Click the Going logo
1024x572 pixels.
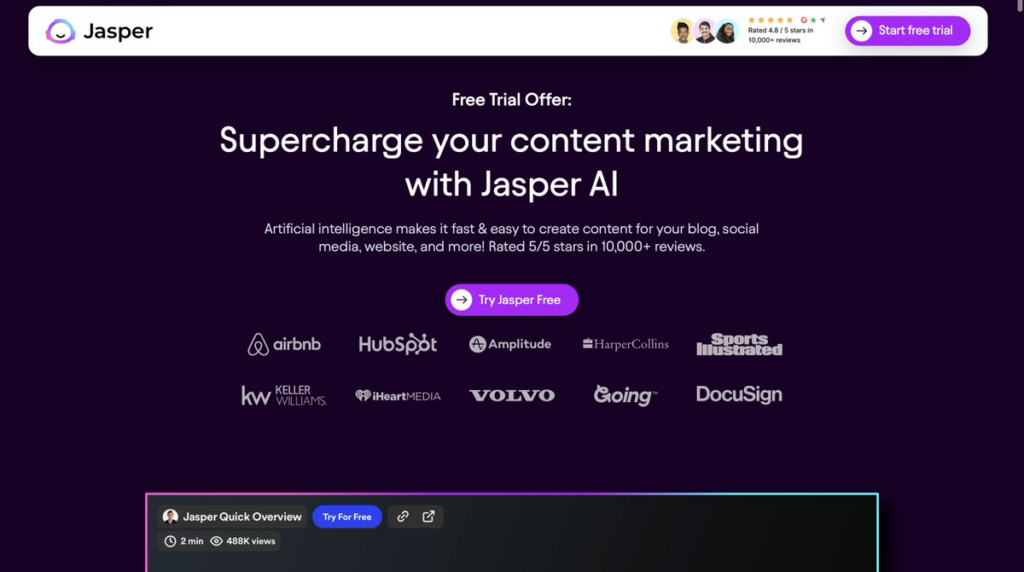point(625,394)
